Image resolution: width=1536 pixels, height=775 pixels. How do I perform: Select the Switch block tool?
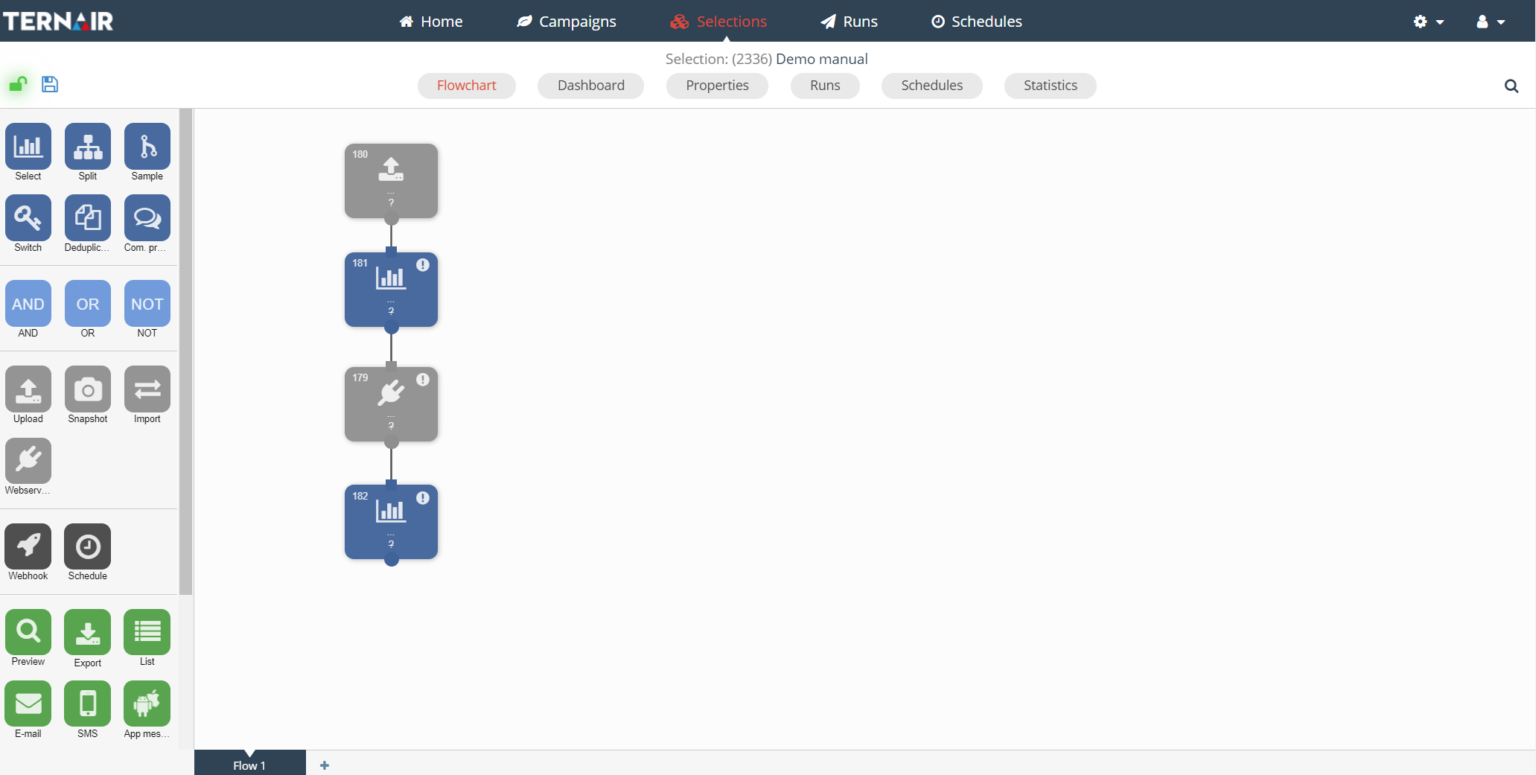(x=28, y=218)
